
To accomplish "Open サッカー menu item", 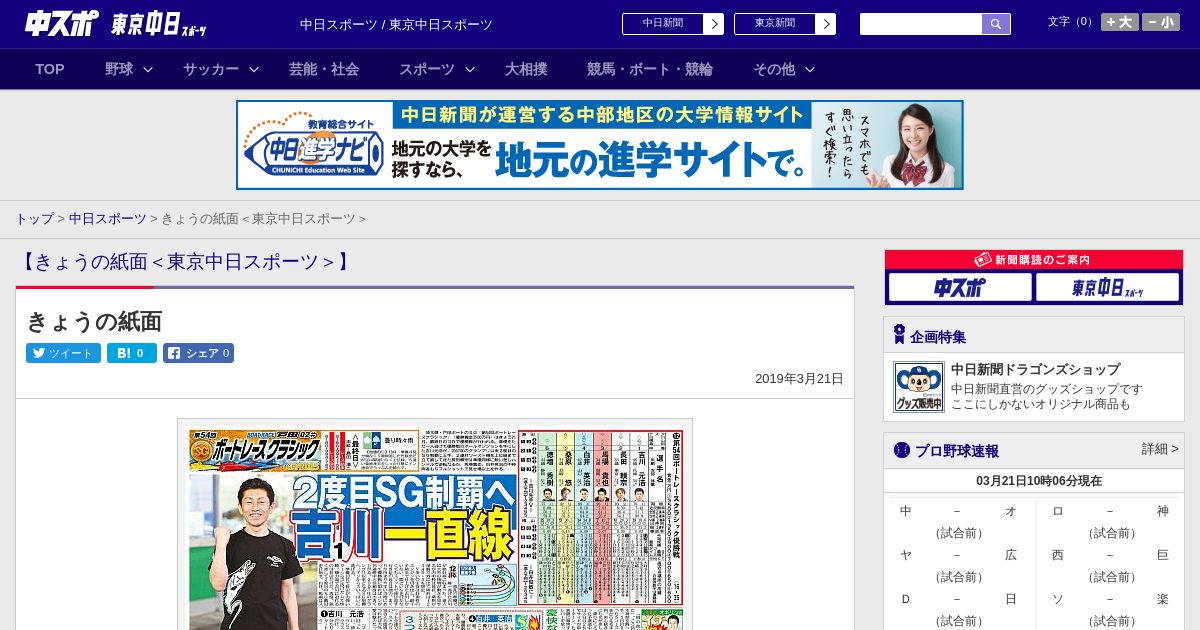I will click(211, 69).
